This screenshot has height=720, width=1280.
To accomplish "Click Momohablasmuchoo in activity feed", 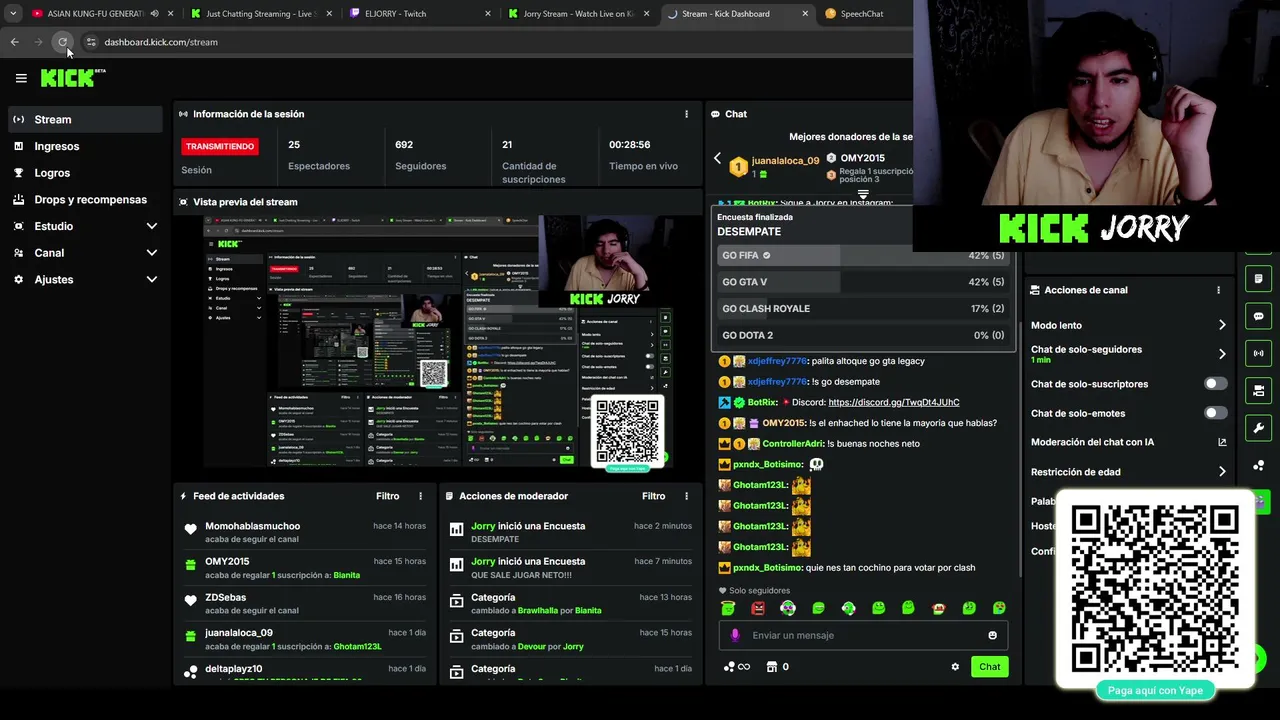I will (252, 526).
